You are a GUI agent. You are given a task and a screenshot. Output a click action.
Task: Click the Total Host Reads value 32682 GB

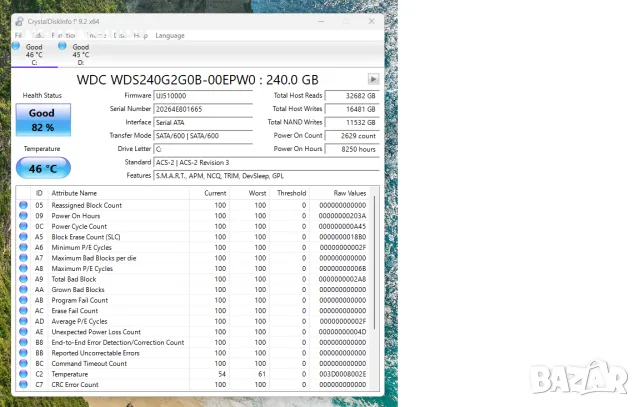pyautogui.click(x=352, y=96)
